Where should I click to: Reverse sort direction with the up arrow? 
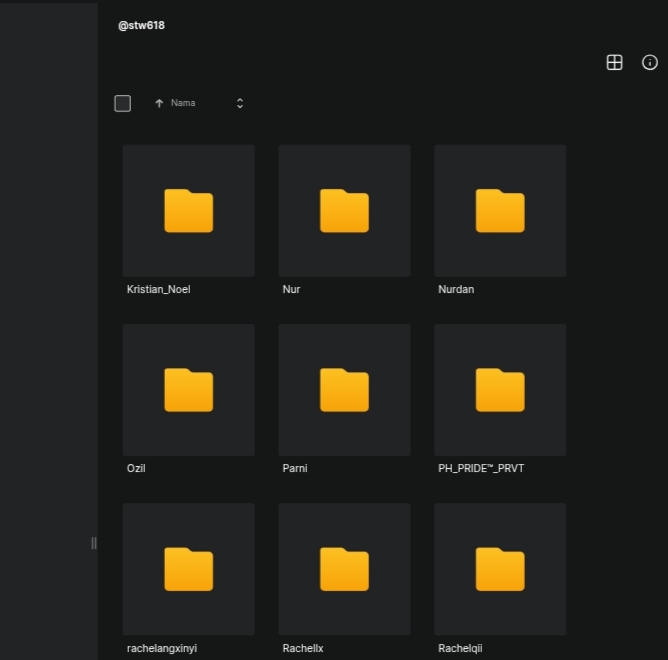pos(159,103)
